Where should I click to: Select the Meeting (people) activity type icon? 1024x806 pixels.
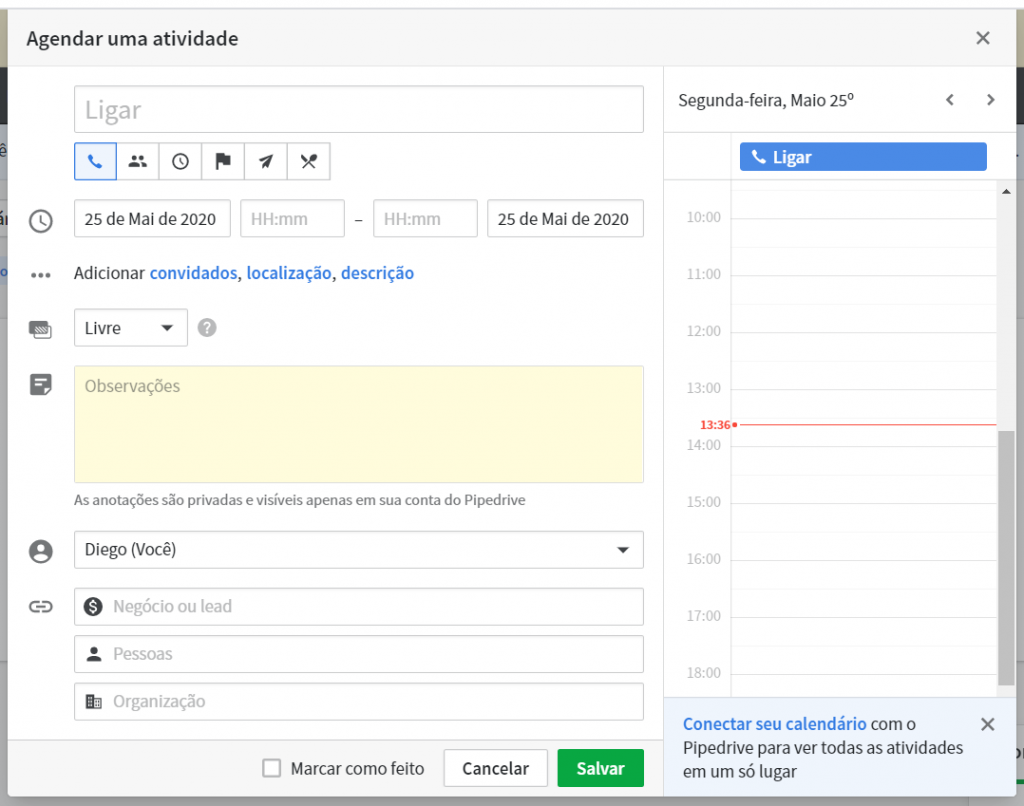tap(138, 161)
